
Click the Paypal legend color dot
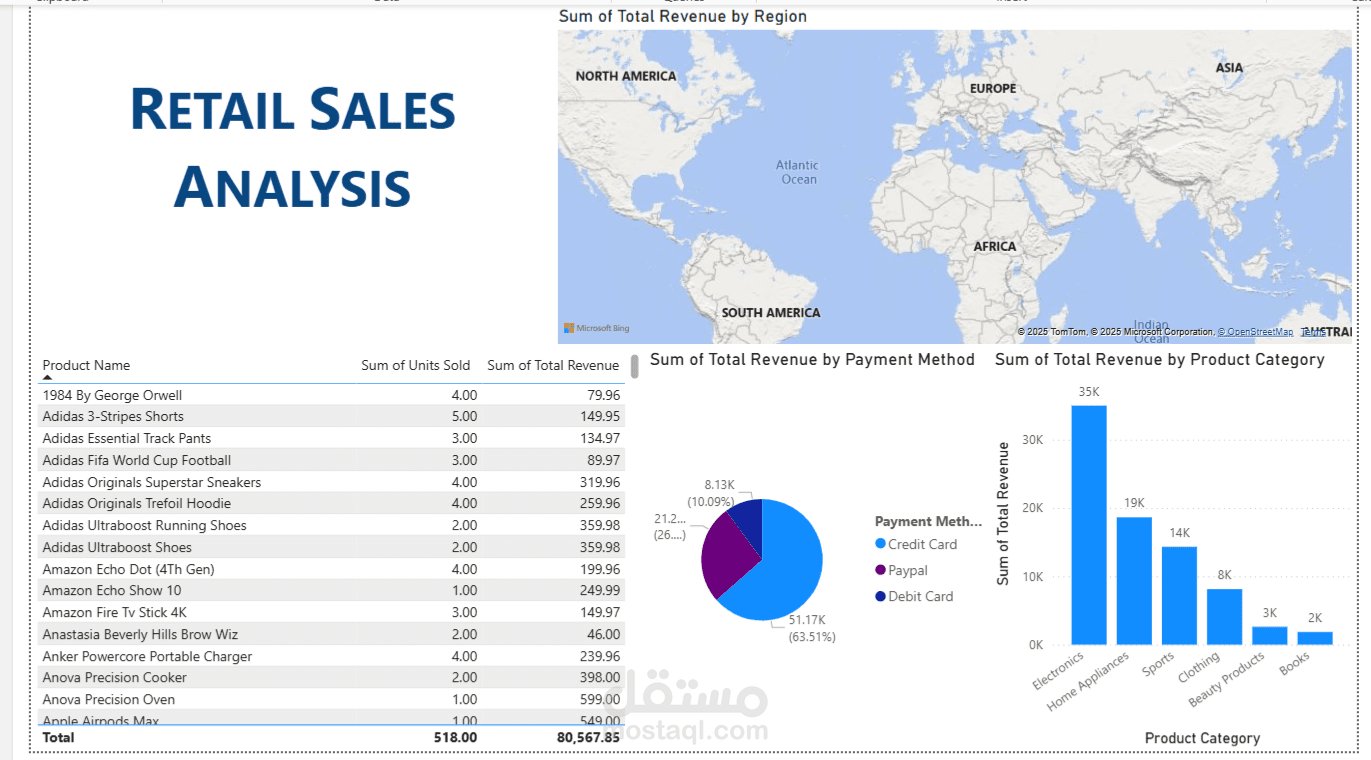880,570
